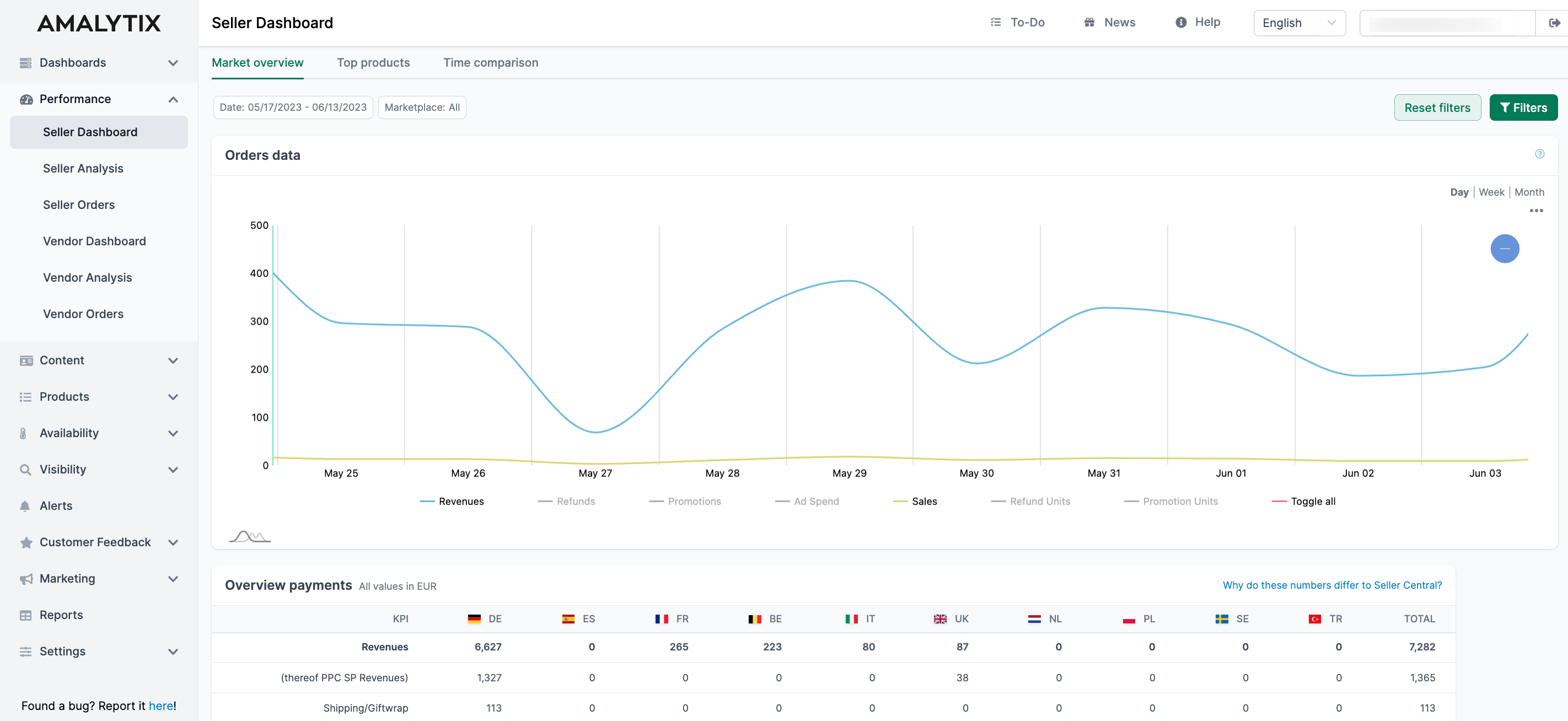Toggle the Refund Units series
The height and width of the screenshot is (721, 1568).
point(1030,502)
